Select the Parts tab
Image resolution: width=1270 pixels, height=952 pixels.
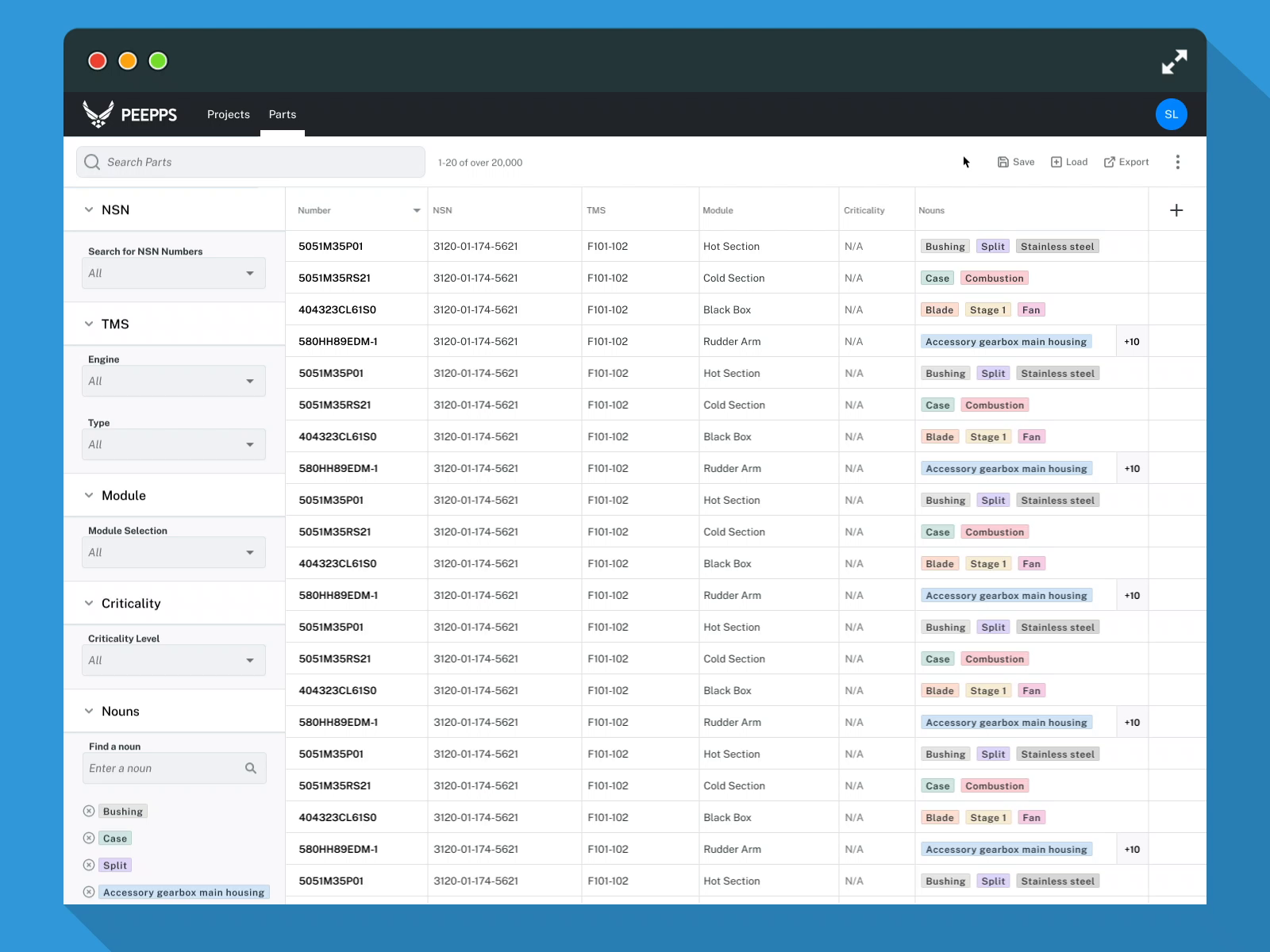point(283,114)
